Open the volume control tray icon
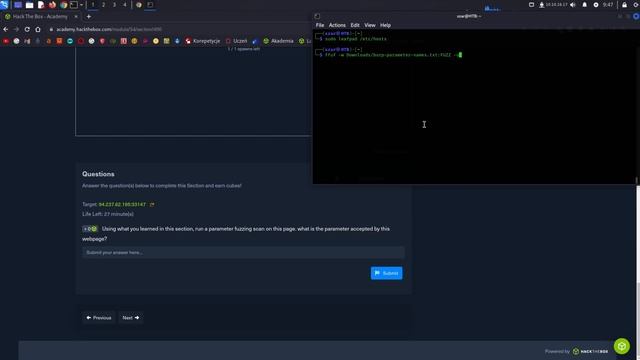The width and height of the screenshot is (640, 360). coord(573,5)
